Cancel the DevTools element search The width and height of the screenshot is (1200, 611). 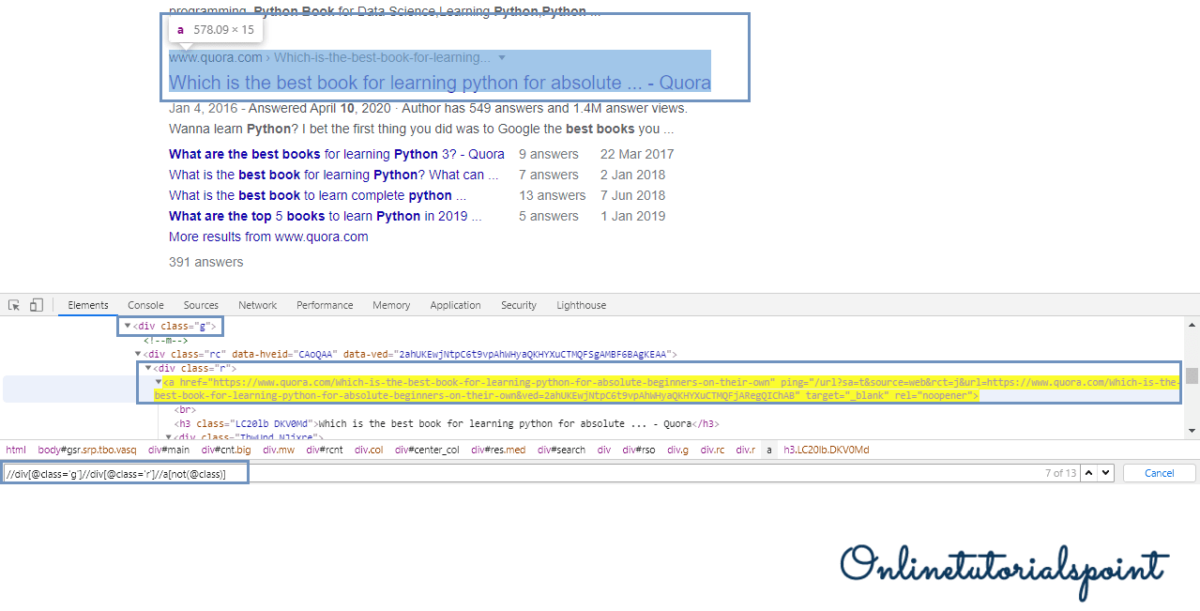point(1159,473)
